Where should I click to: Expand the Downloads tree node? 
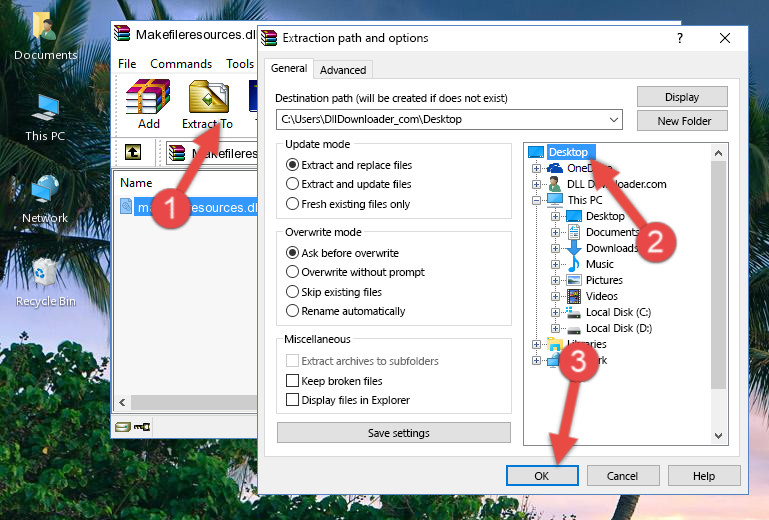pos(555,248)
